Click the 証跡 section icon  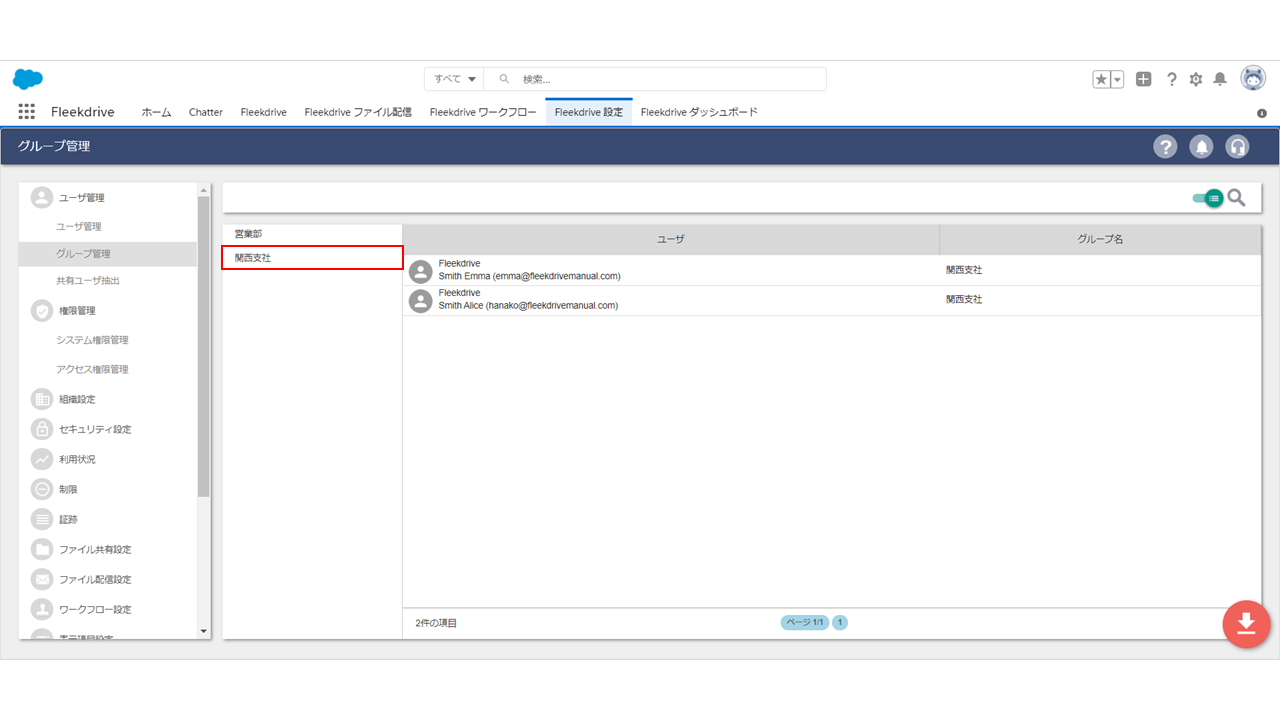(42, 519)
